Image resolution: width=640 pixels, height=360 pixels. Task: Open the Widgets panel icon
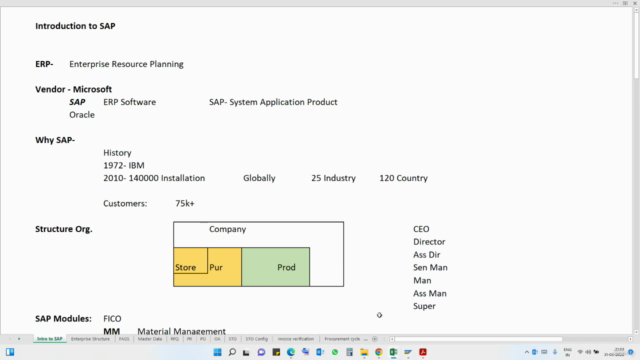pos(10,352)
